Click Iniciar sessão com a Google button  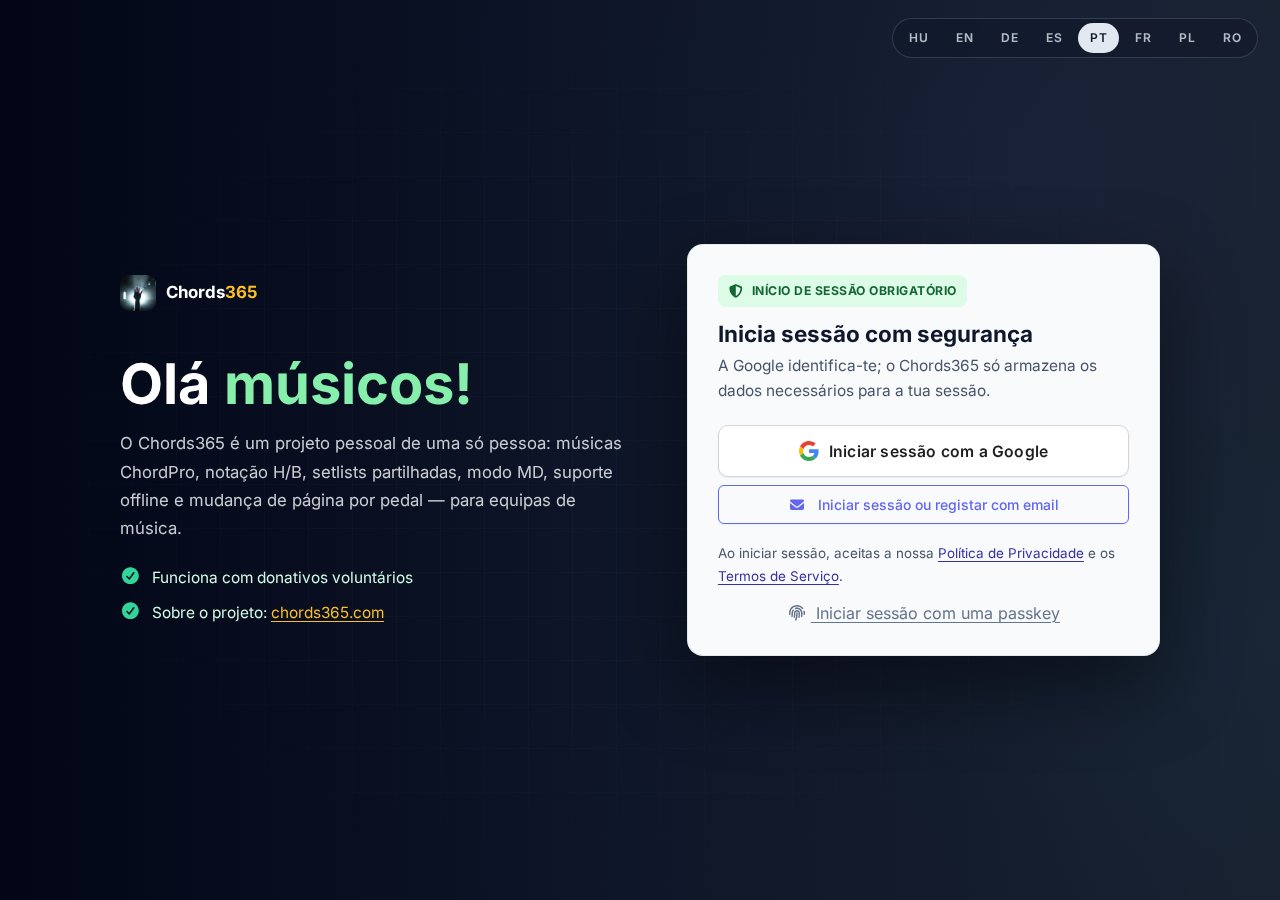click(x=923, y=451)
